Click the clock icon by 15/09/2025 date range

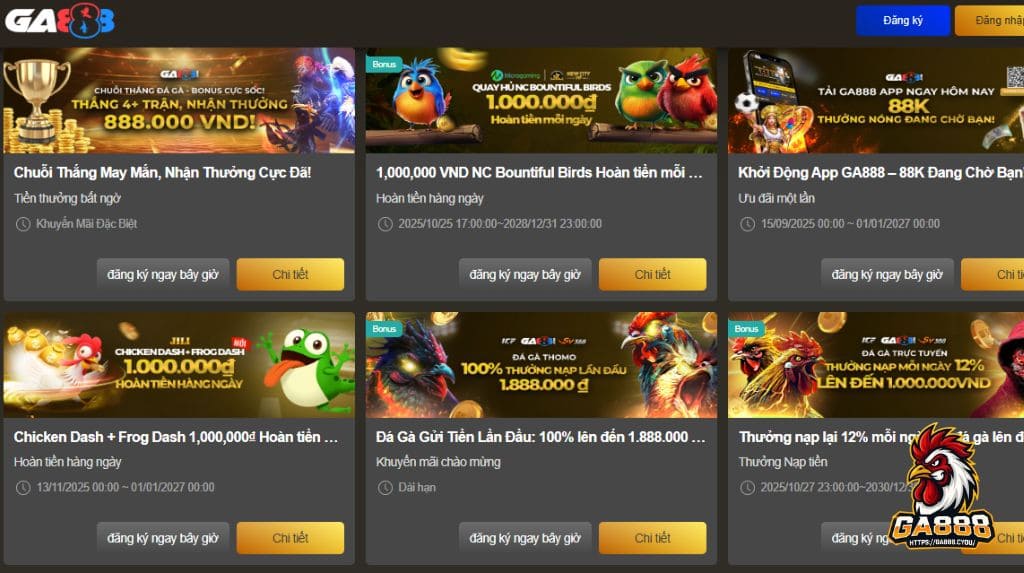pos(748,224)
